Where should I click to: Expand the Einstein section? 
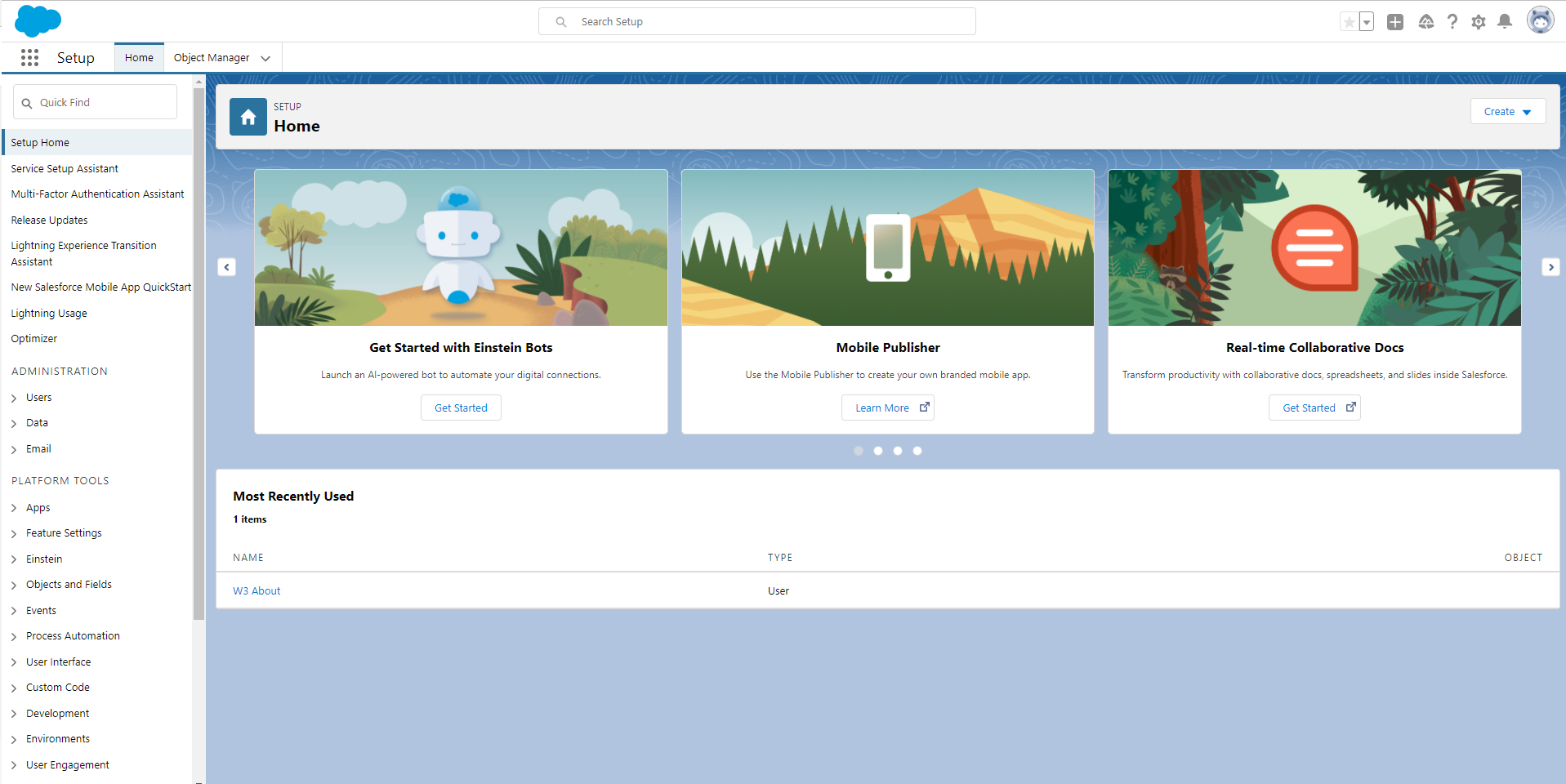coord(14,559)
